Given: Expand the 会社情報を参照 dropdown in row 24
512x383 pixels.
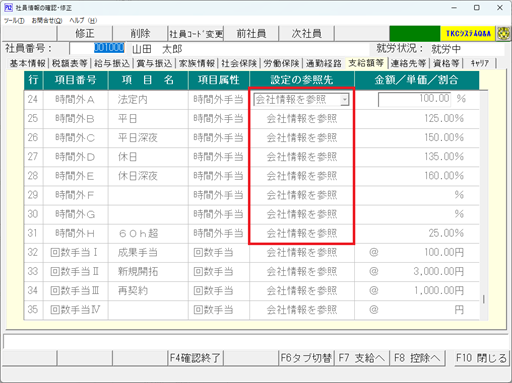Looking at the screenshot, I should pyautogui.click(x=345, y=99).
